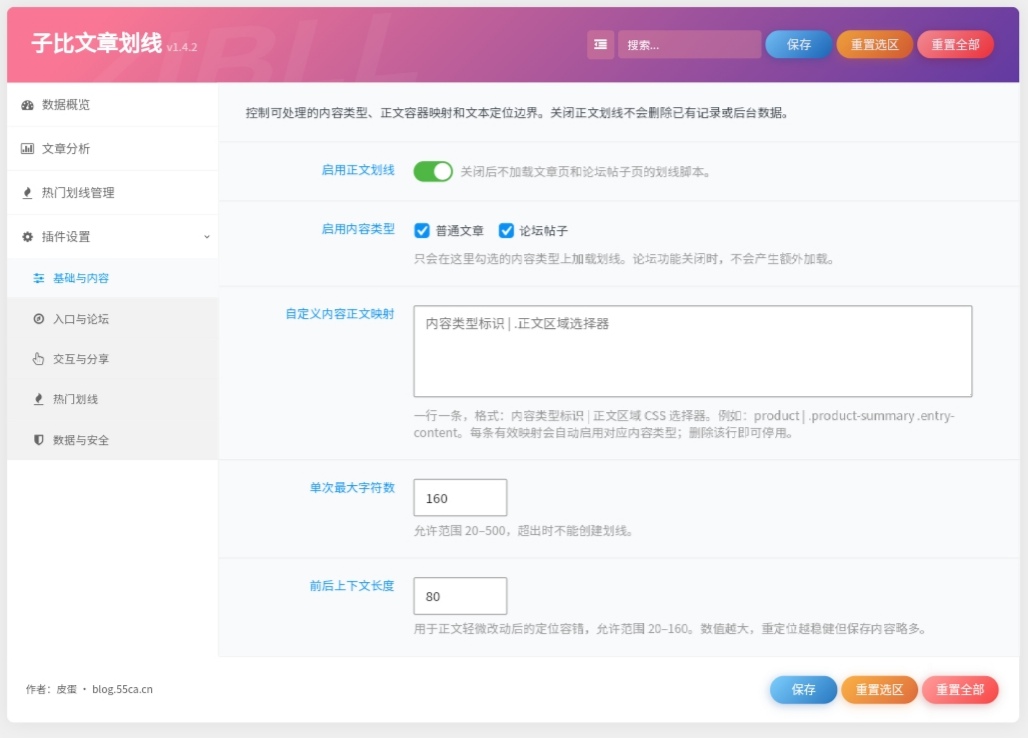This screenshot has width=1028, height=738.
Task: Click the compass icon beside 入口与论坛
Action: pyautogui.click(x=39, y=319)
